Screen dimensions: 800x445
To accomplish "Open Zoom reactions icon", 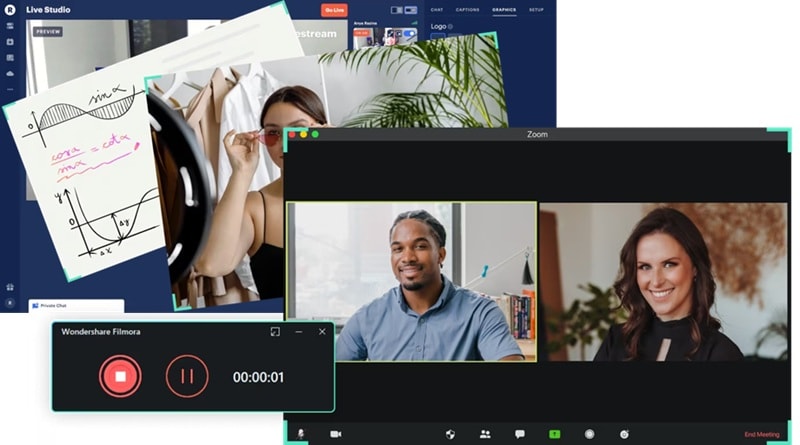I will tap(624, 434).
